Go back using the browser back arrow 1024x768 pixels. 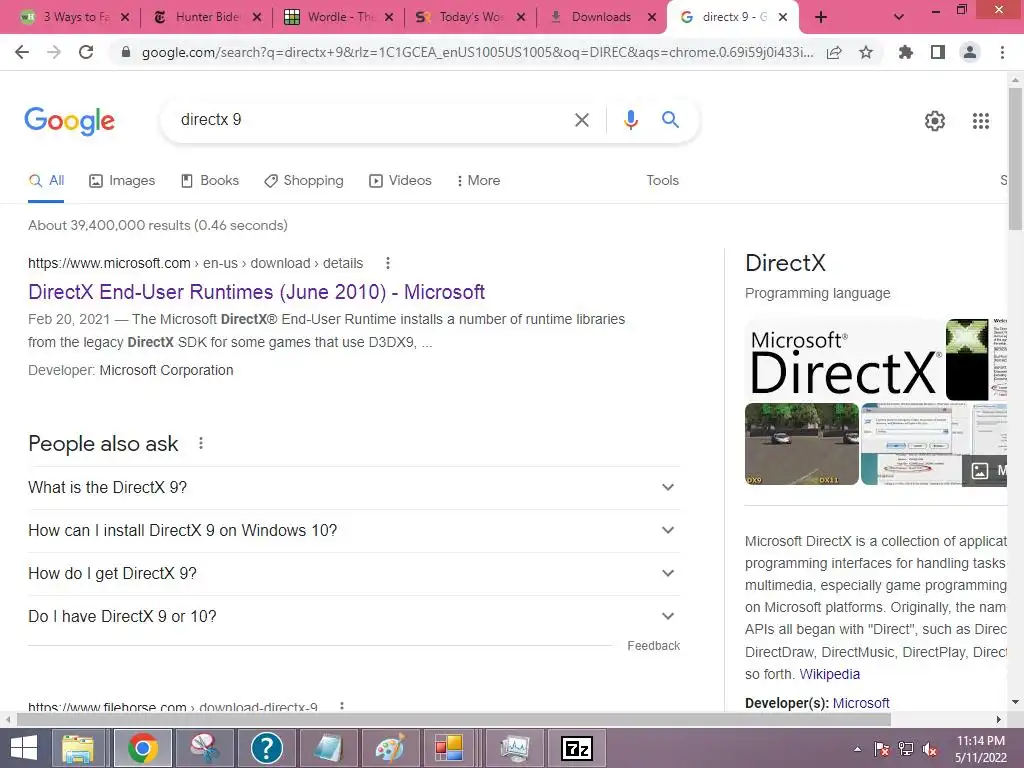coord(22,52)
